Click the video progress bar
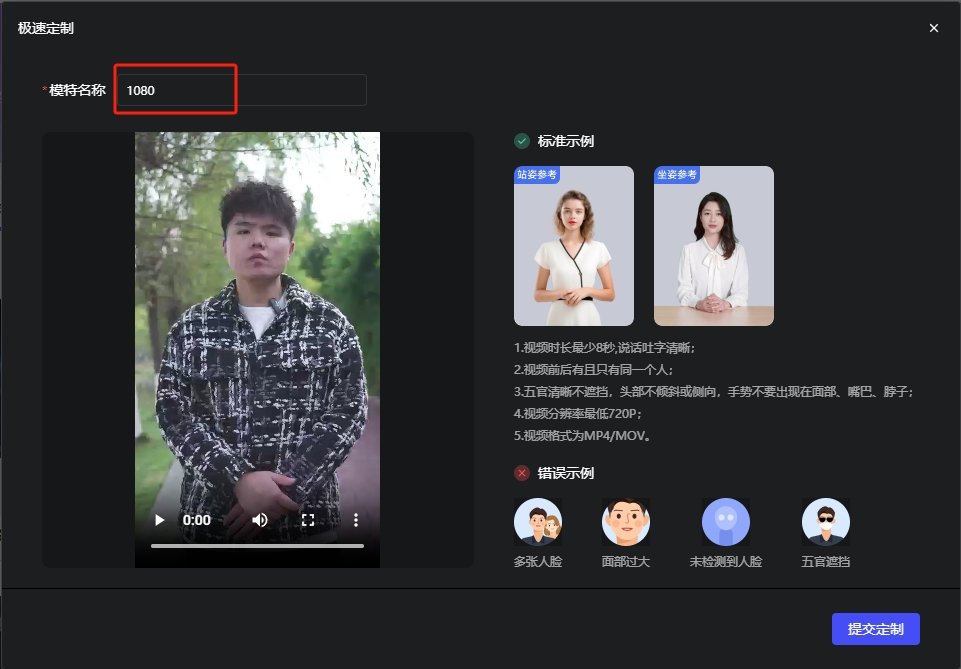 pos(257,545)
